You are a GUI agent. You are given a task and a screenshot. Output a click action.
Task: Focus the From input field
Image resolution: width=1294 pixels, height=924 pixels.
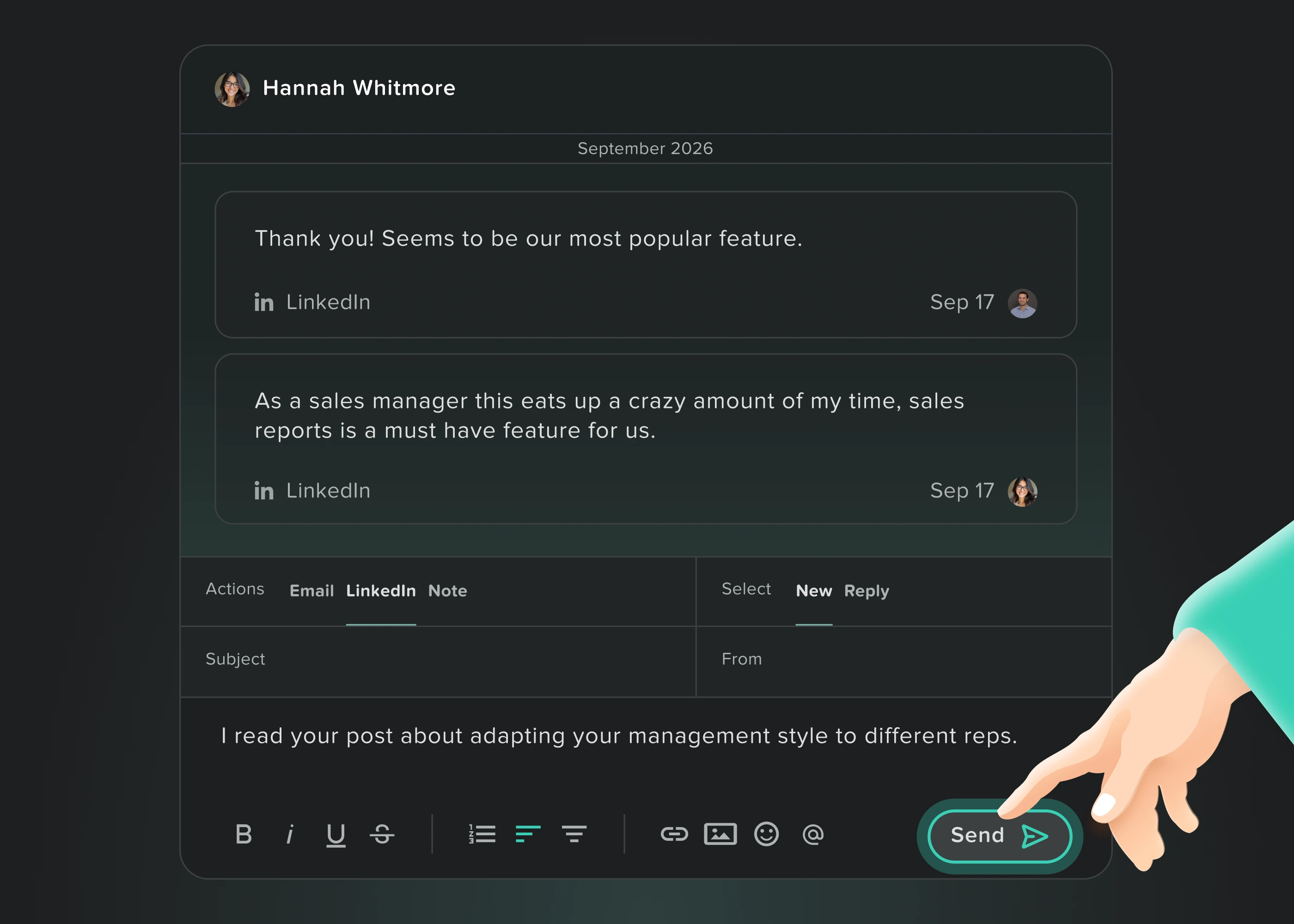pos(903,661)
